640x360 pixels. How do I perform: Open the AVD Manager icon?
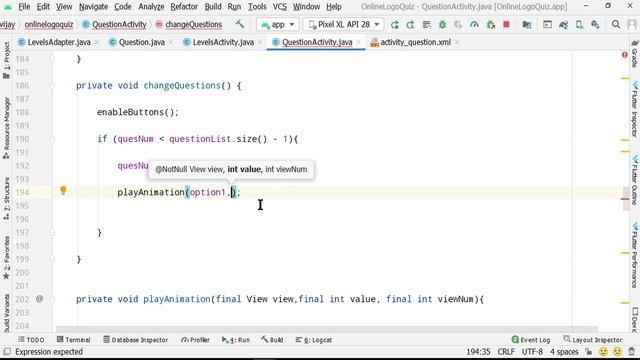click(579, 25)
